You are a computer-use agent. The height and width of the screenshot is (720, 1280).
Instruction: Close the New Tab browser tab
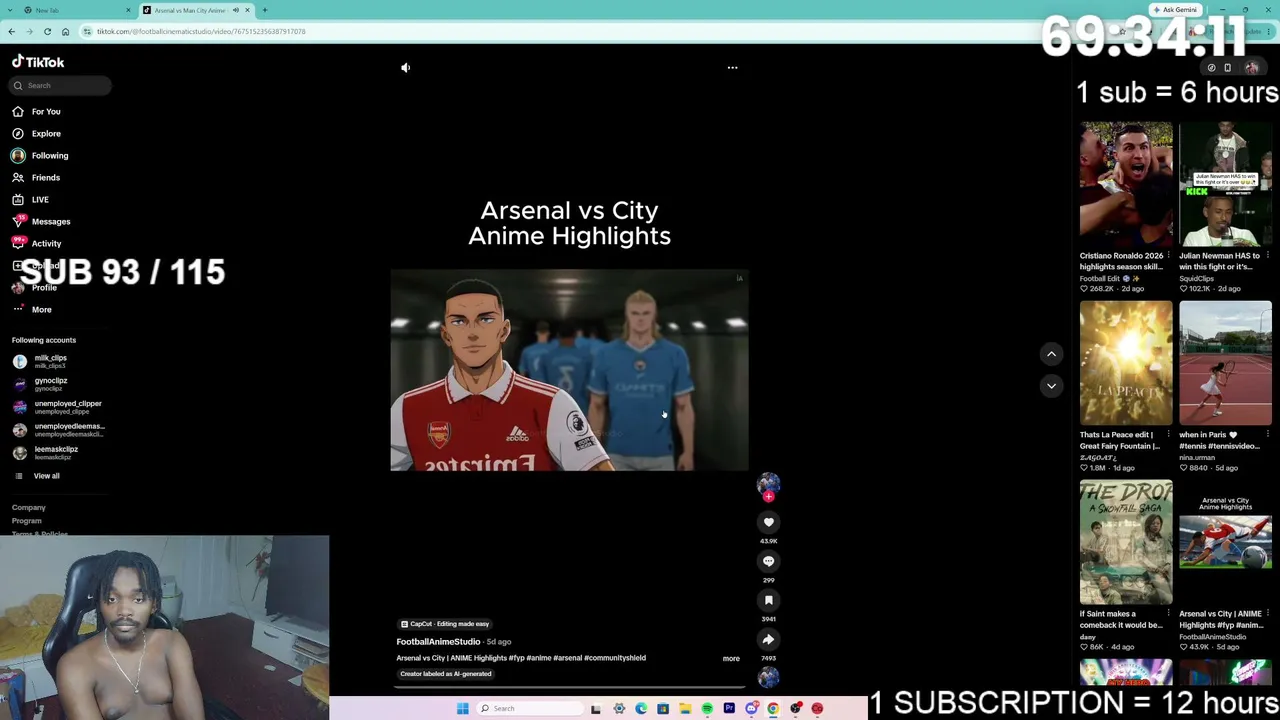[x=128, y=10]
